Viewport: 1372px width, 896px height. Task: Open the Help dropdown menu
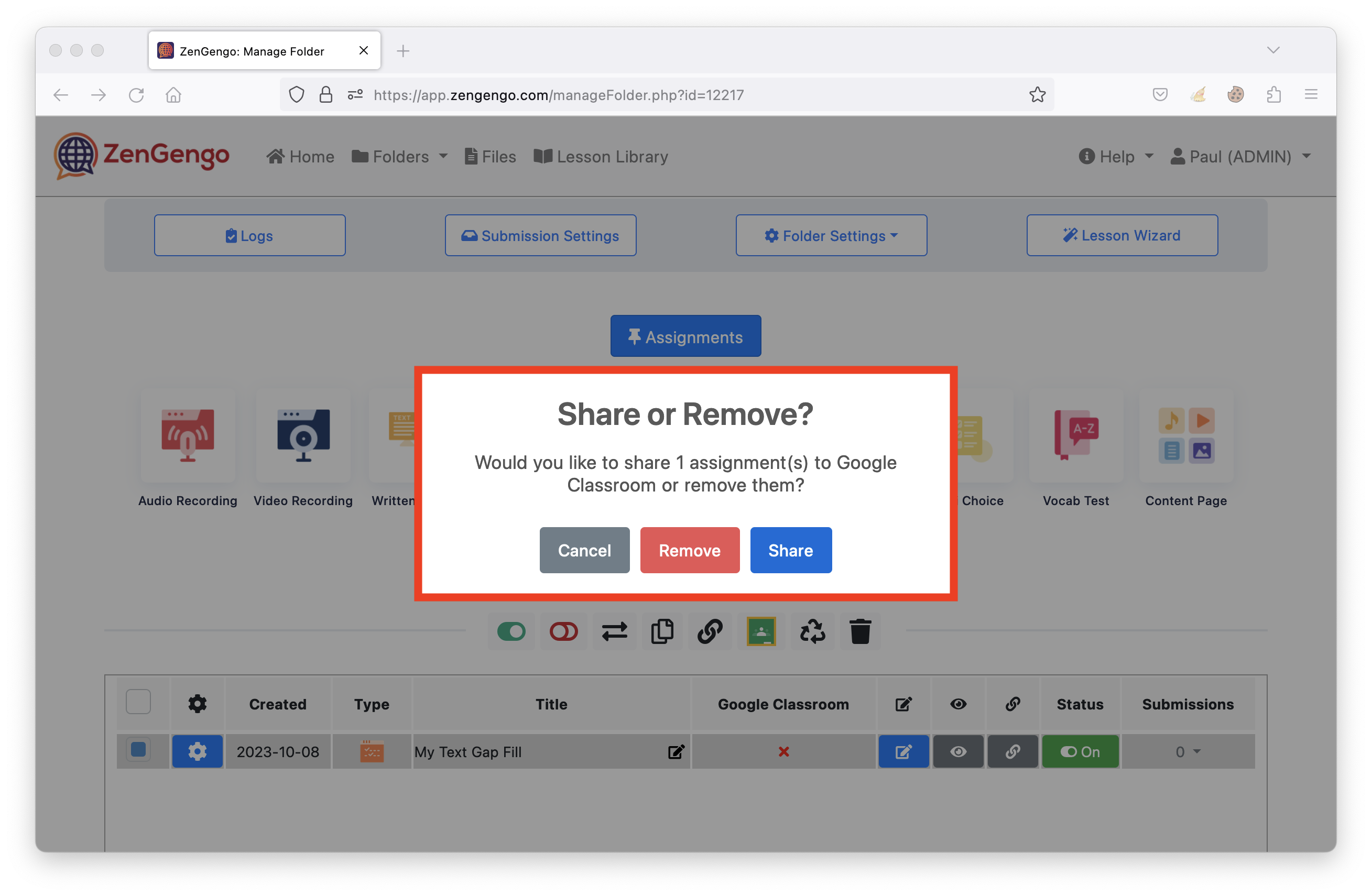[x=1116, y=156]
